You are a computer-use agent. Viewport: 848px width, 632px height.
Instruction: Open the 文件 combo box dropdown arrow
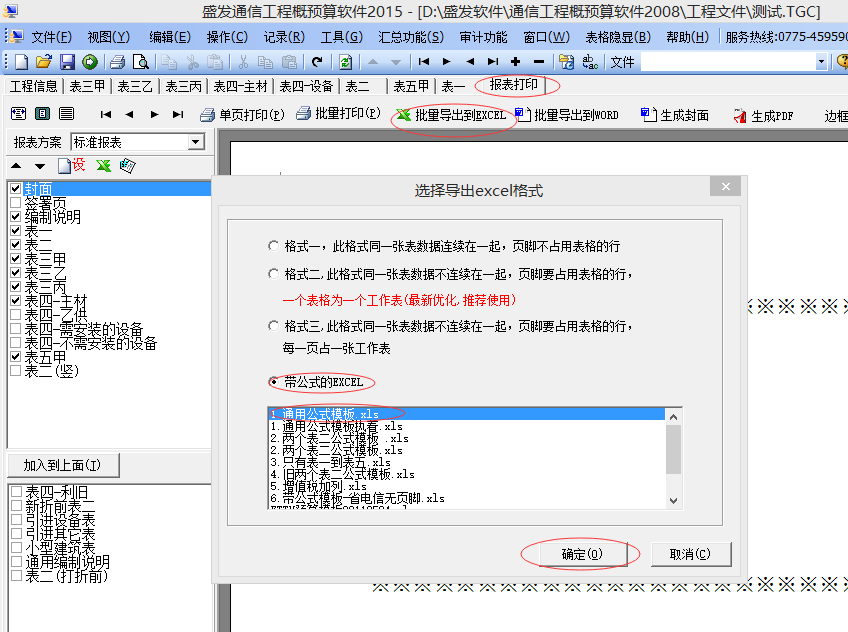click(822, 62)
